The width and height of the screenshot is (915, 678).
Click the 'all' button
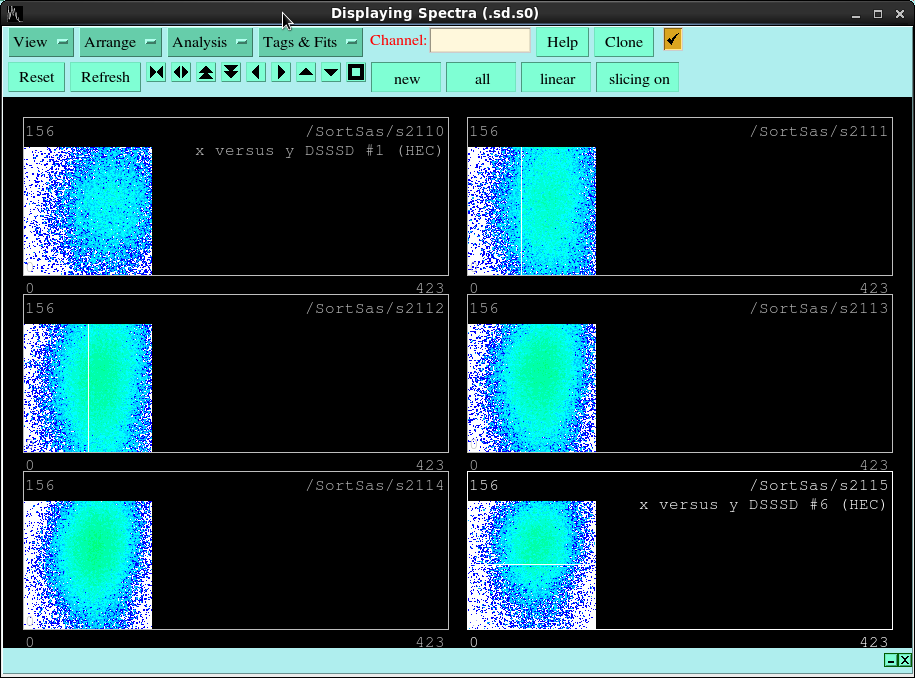coord(481,79)
